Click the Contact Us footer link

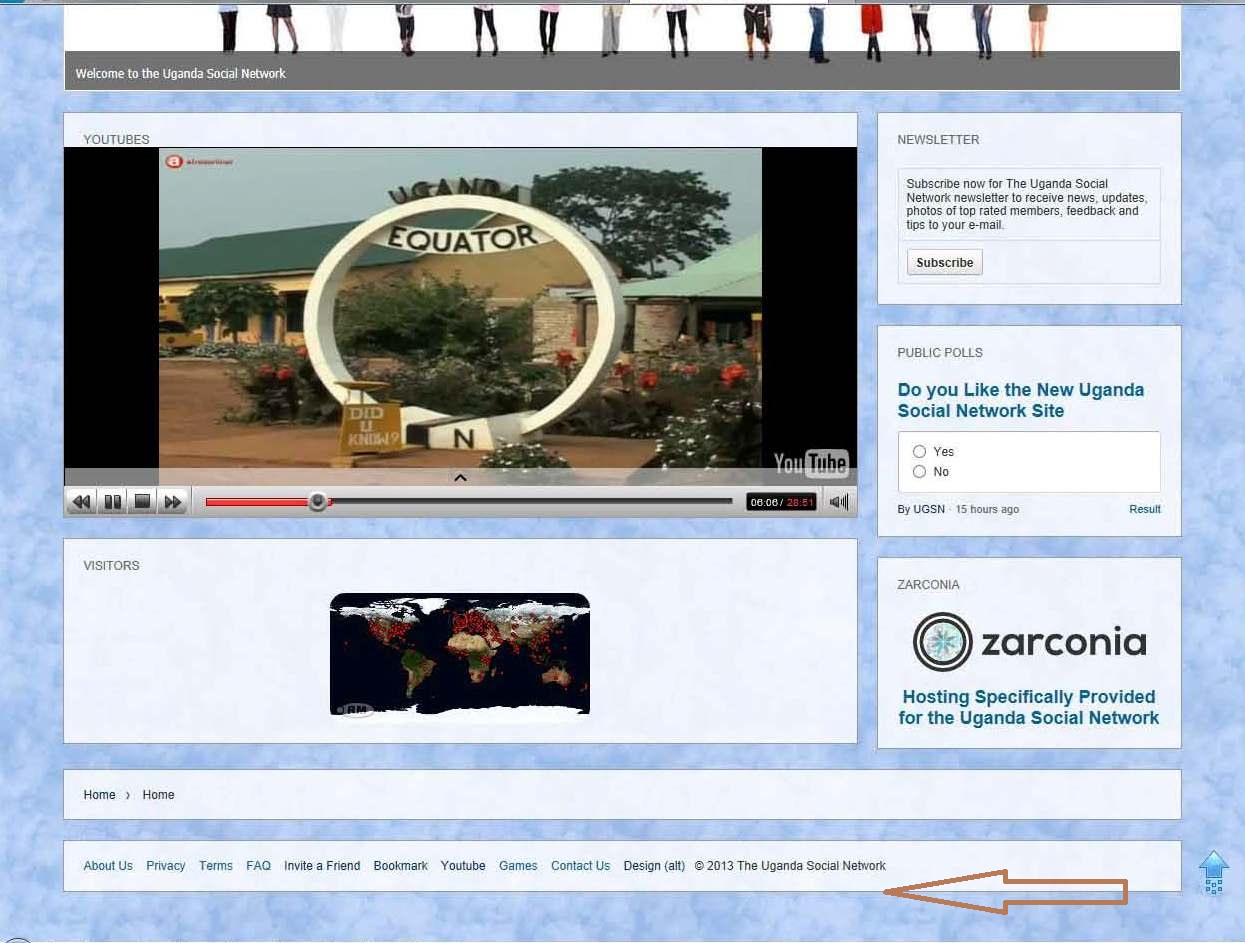[580, 866]
